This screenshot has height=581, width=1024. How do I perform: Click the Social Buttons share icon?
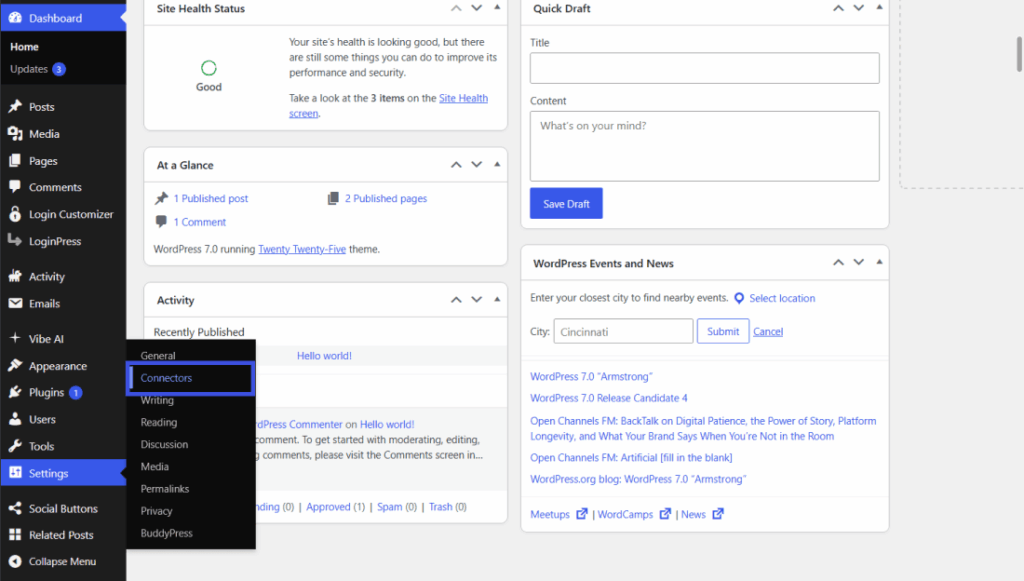pyautogui.click(x=15, y=508)
